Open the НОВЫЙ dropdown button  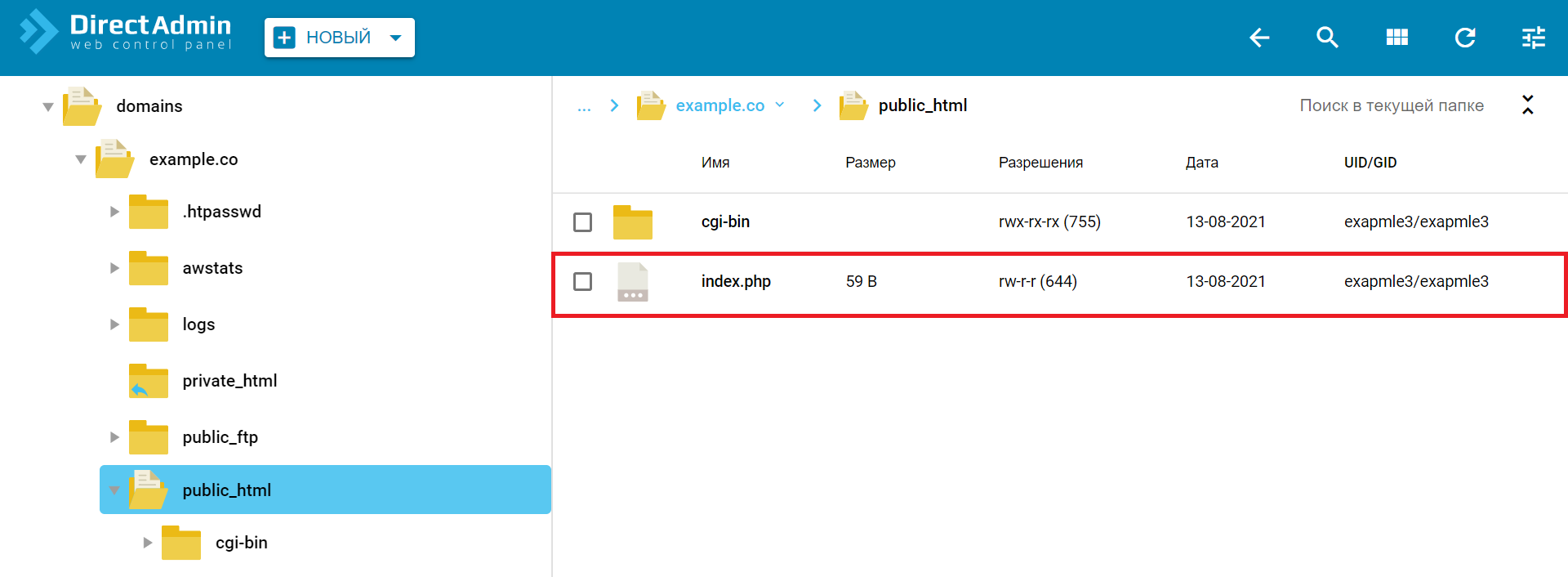339,38
